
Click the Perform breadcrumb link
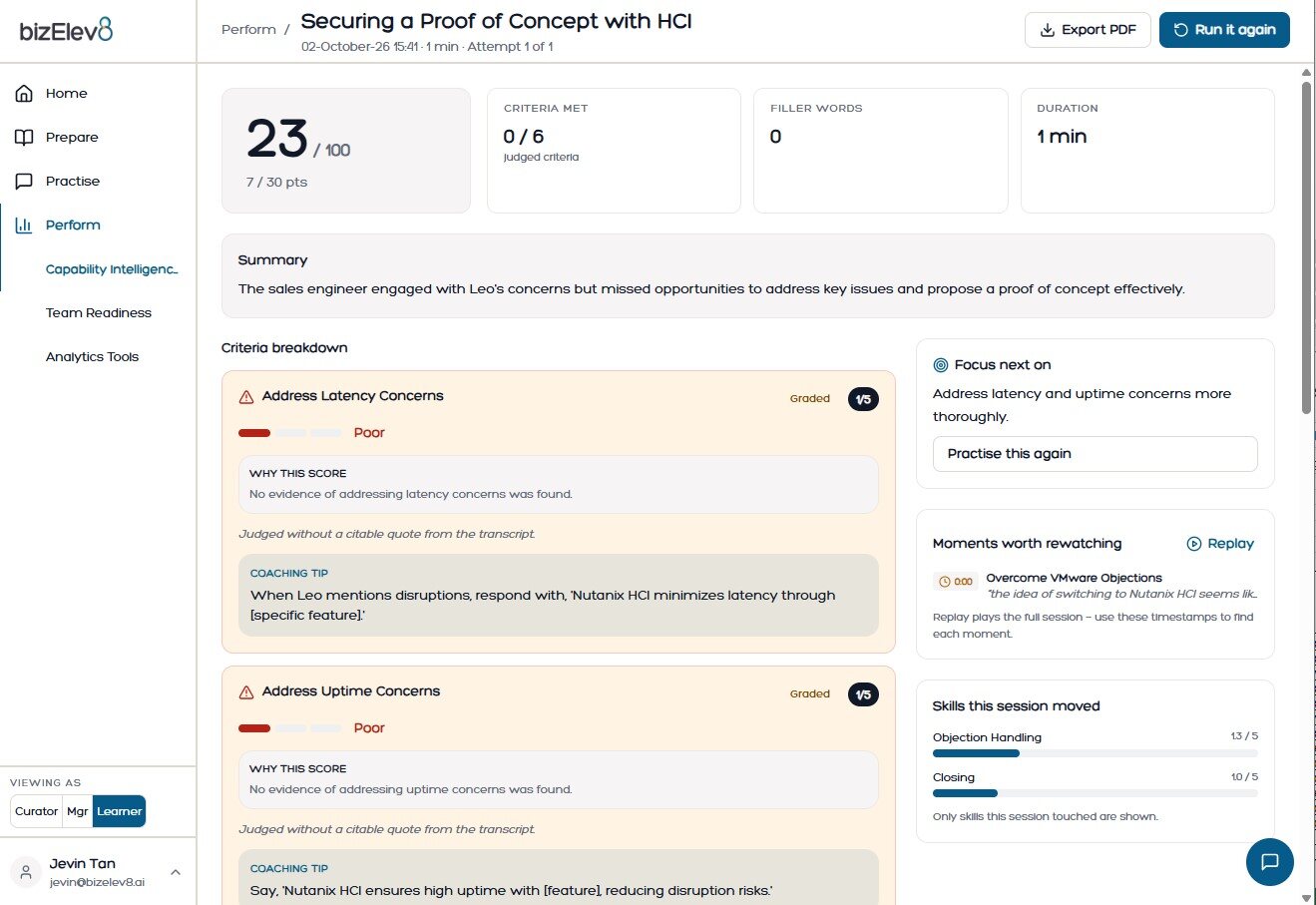pyautogui.click(x=248, y=30)
